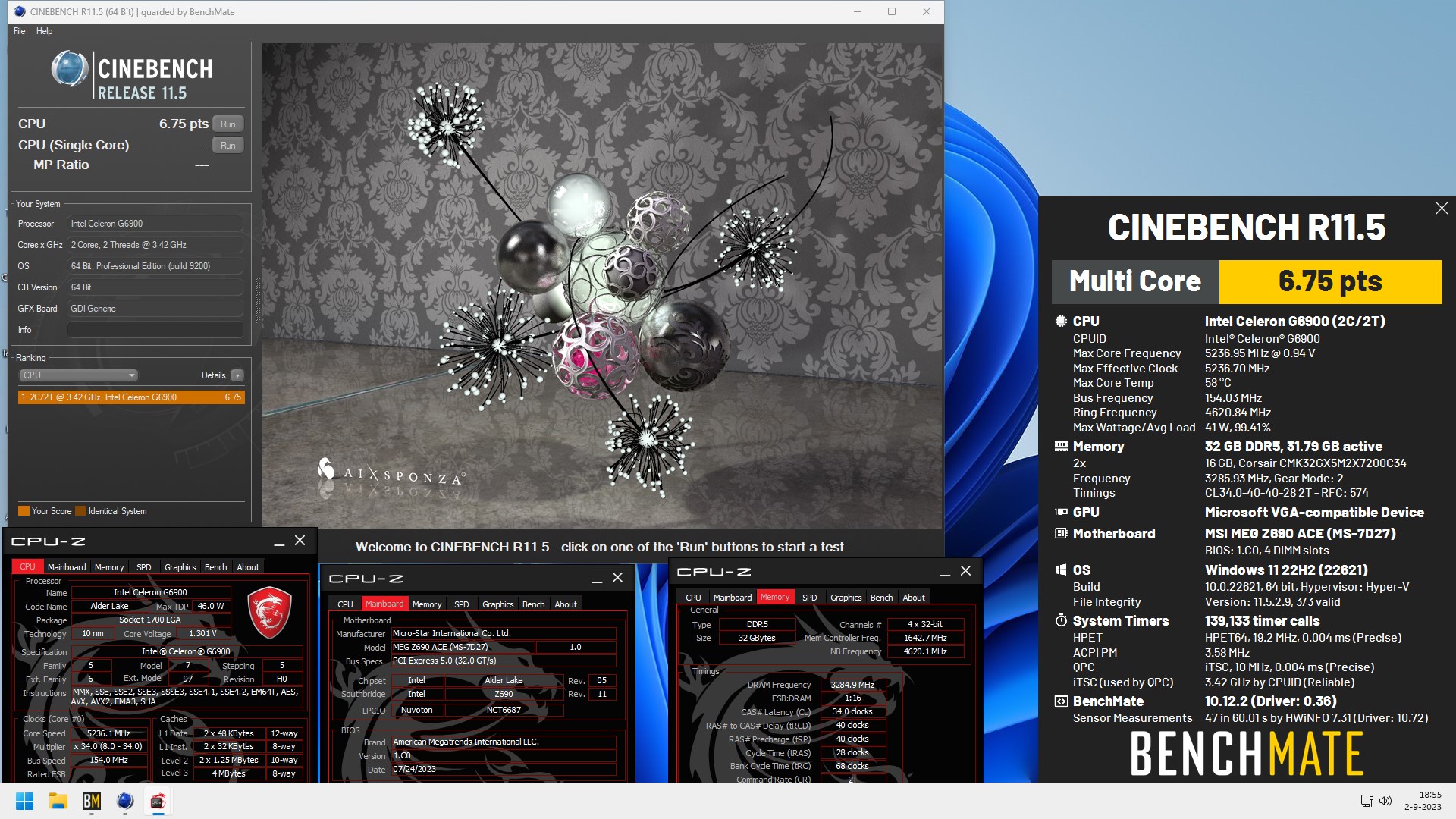Click the Memory tab in left CPU-Z window

pos(109,567)
